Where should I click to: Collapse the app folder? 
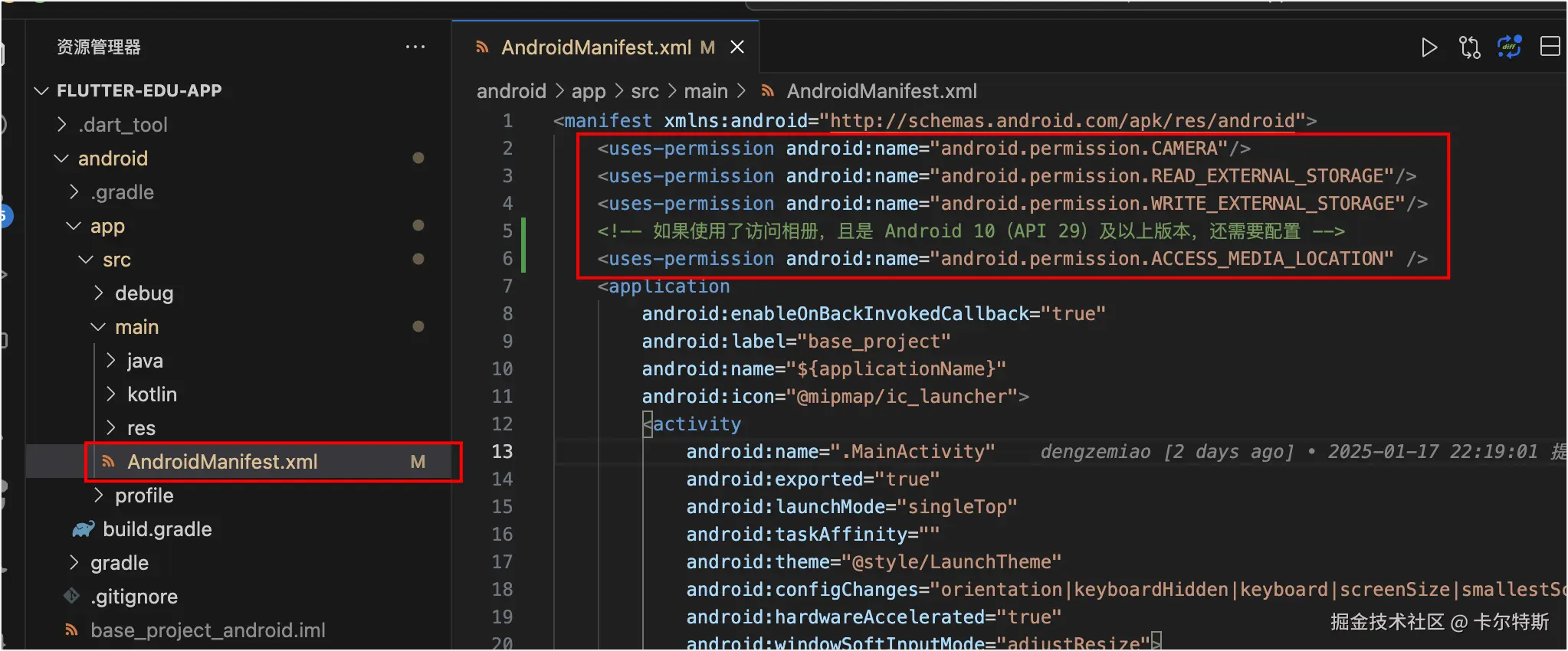[74, 226]
